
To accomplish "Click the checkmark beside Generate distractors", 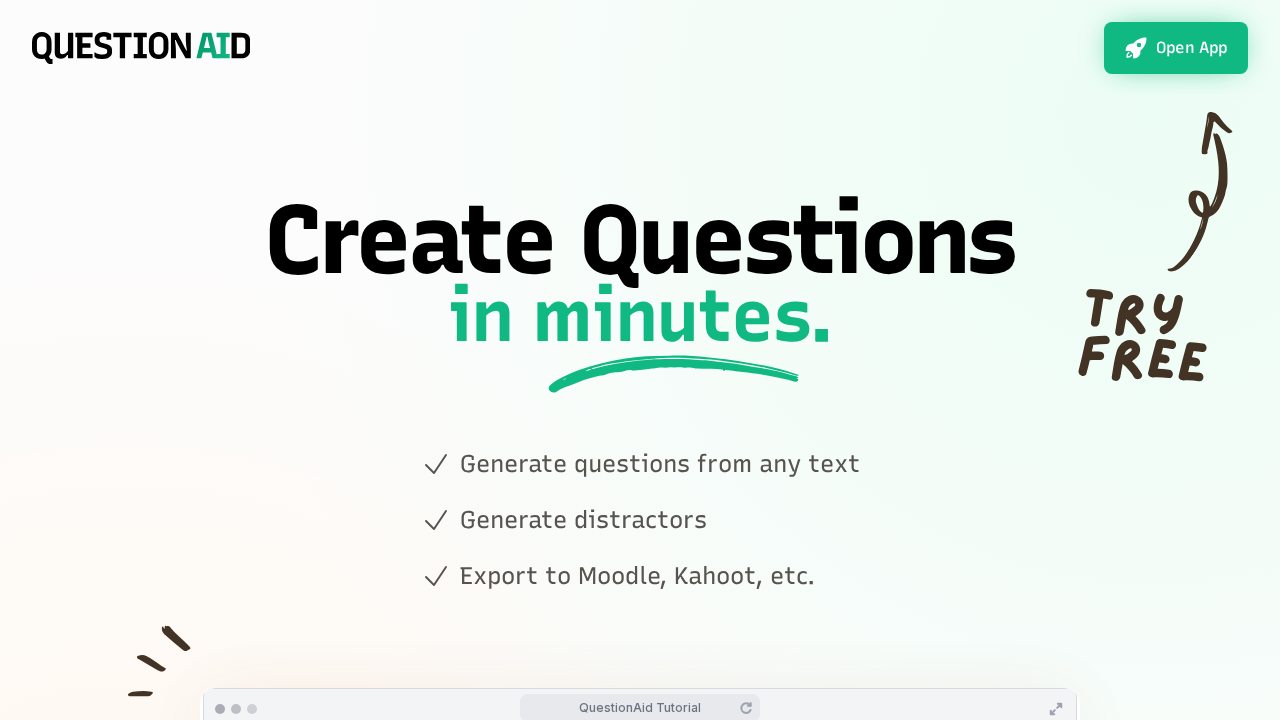I will tap(436, 520).
